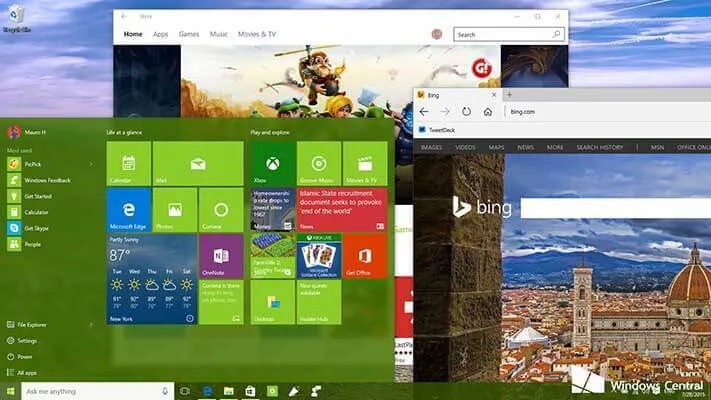Open the Weather tile showing 87°
Viewport: 711px width, 400px height.
(151, 279)
